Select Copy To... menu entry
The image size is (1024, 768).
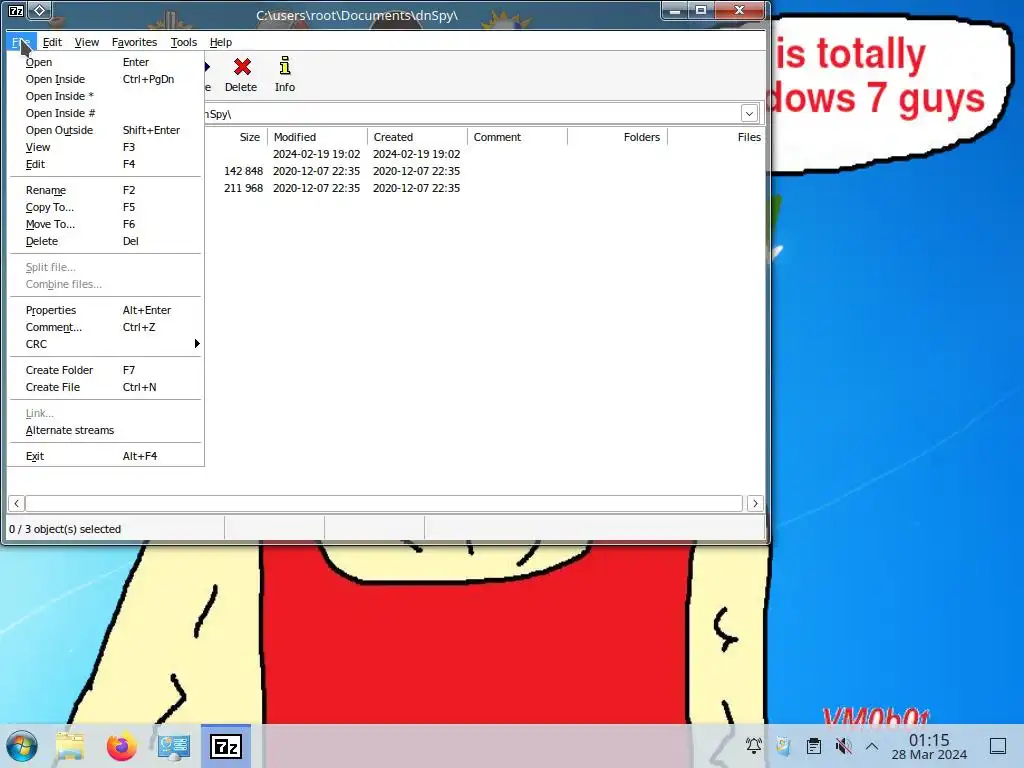click(x=106, y=207)
